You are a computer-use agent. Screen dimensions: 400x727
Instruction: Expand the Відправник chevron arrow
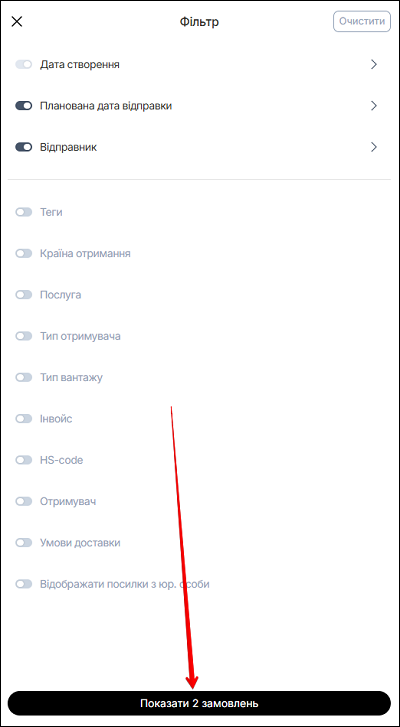pos(374,147)
